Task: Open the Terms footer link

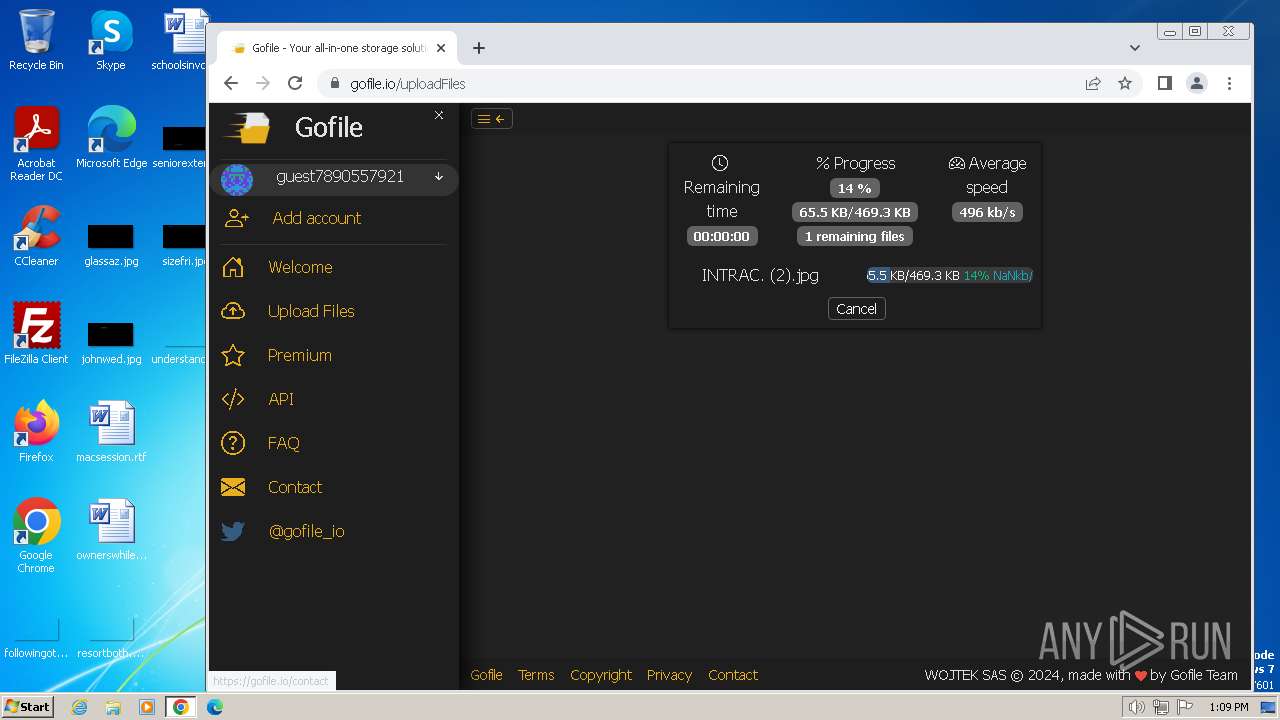Action: pos(536,675)
